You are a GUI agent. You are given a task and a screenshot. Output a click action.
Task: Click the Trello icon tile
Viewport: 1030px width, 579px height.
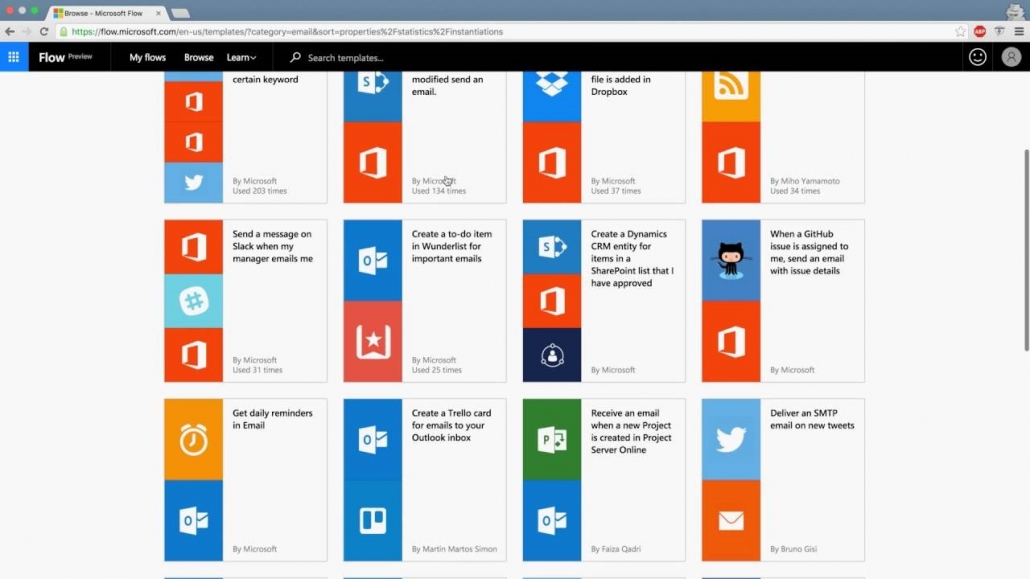[373, 521]
